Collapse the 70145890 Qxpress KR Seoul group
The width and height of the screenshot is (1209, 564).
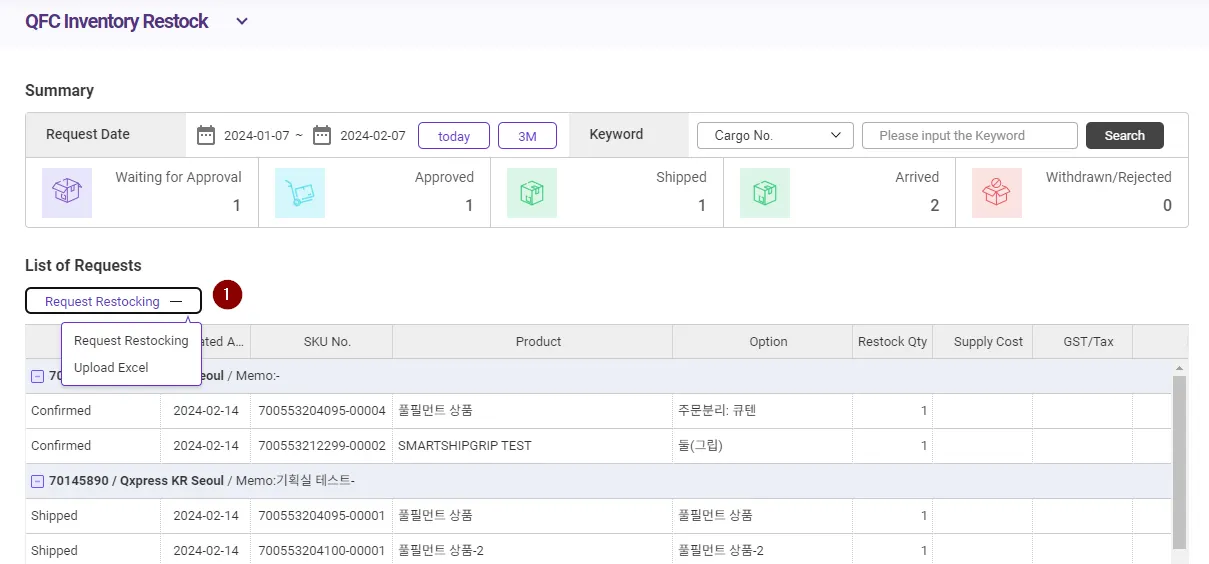pos(38,481)
